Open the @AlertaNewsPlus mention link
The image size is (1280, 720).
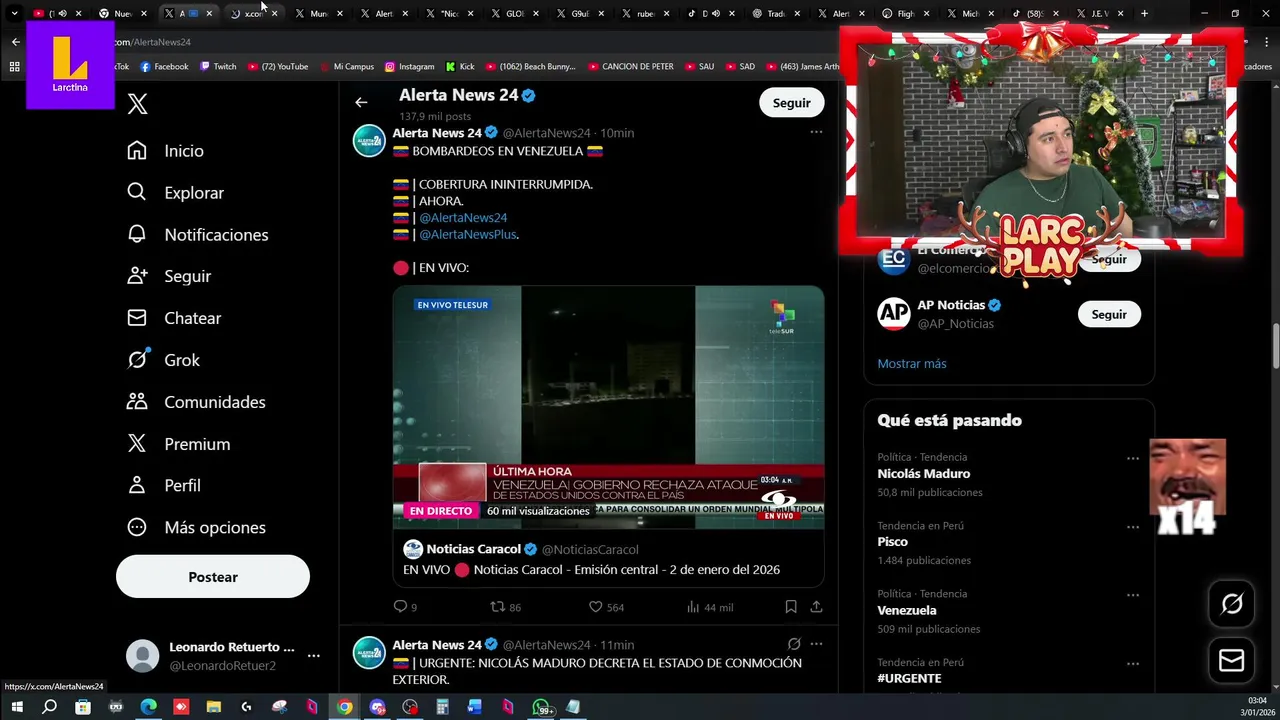467,234
